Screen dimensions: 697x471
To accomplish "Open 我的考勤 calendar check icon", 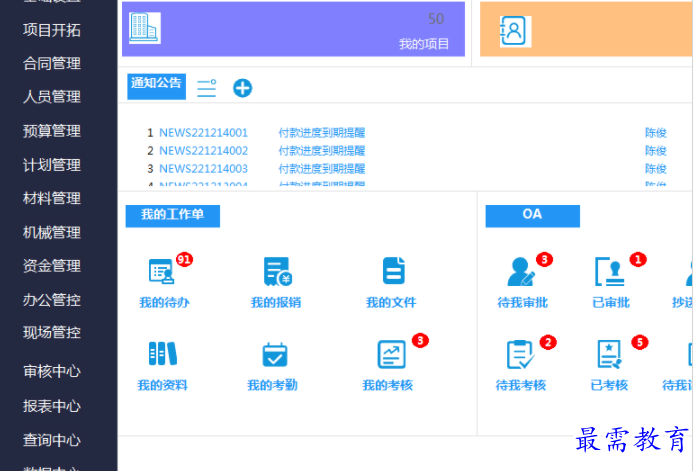I will 275,355.
